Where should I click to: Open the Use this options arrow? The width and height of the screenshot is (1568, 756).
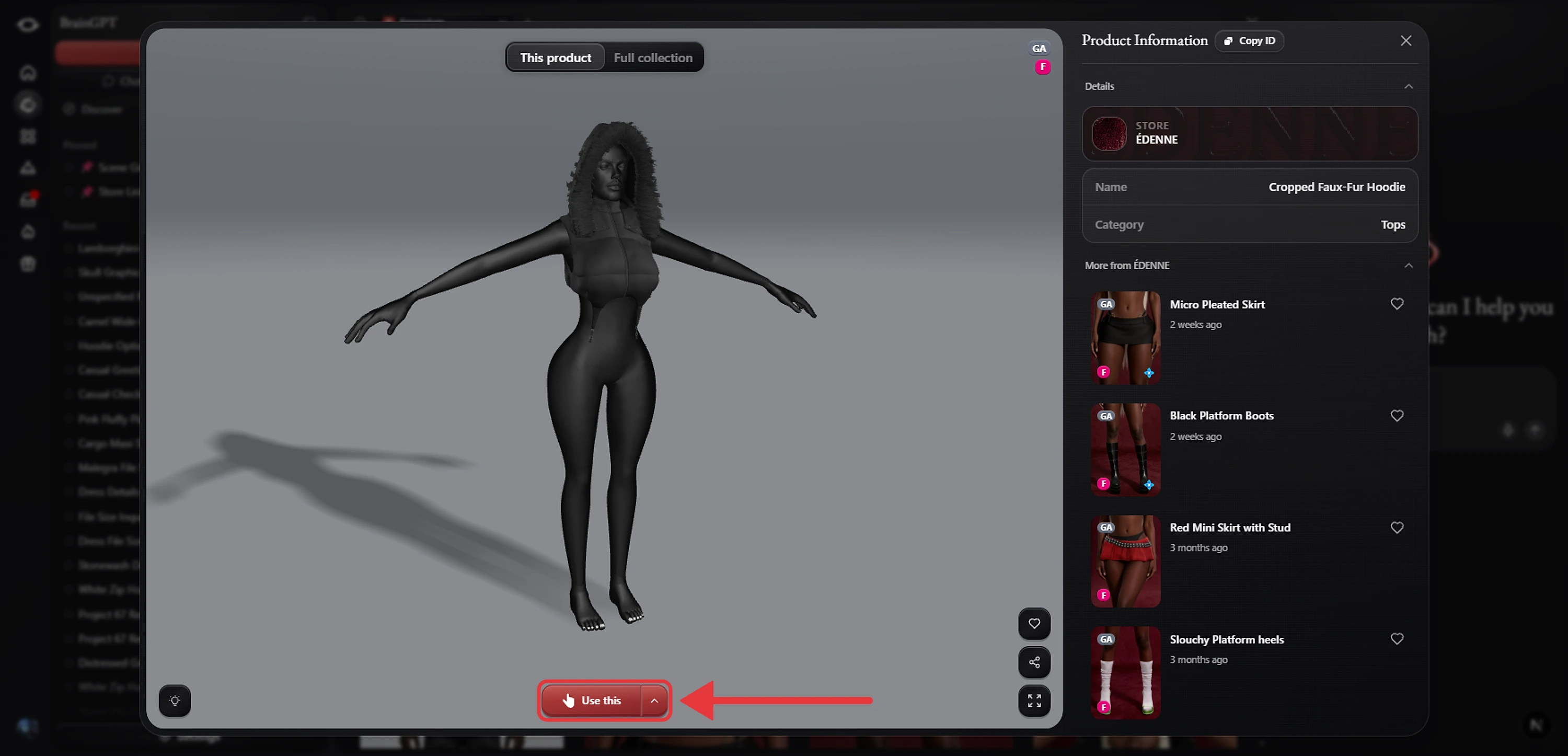(654, 701)
